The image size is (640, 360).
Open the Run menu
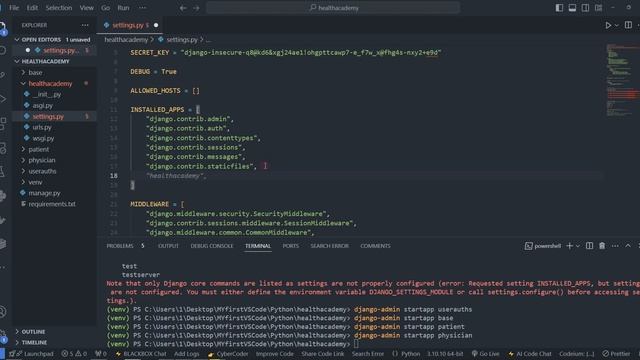click(x=123, y=8)
